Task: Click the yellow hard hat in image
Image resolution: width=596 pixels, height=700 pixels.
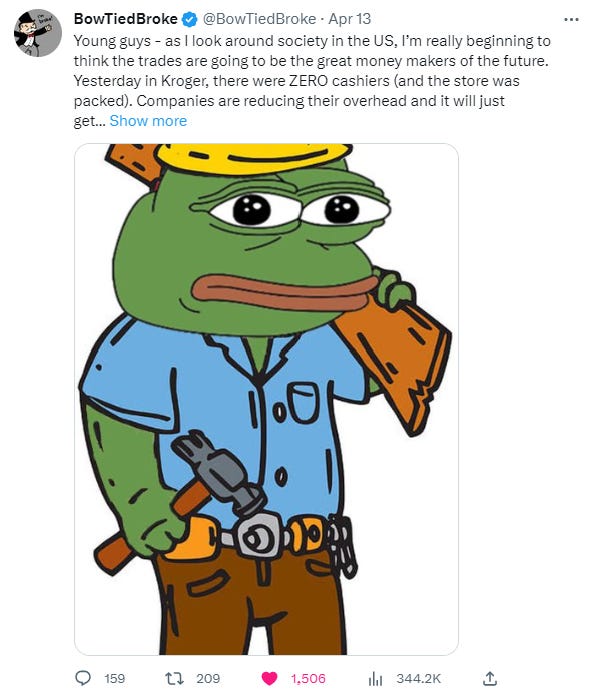Action: pyautogui.click(x=254, y=158)
